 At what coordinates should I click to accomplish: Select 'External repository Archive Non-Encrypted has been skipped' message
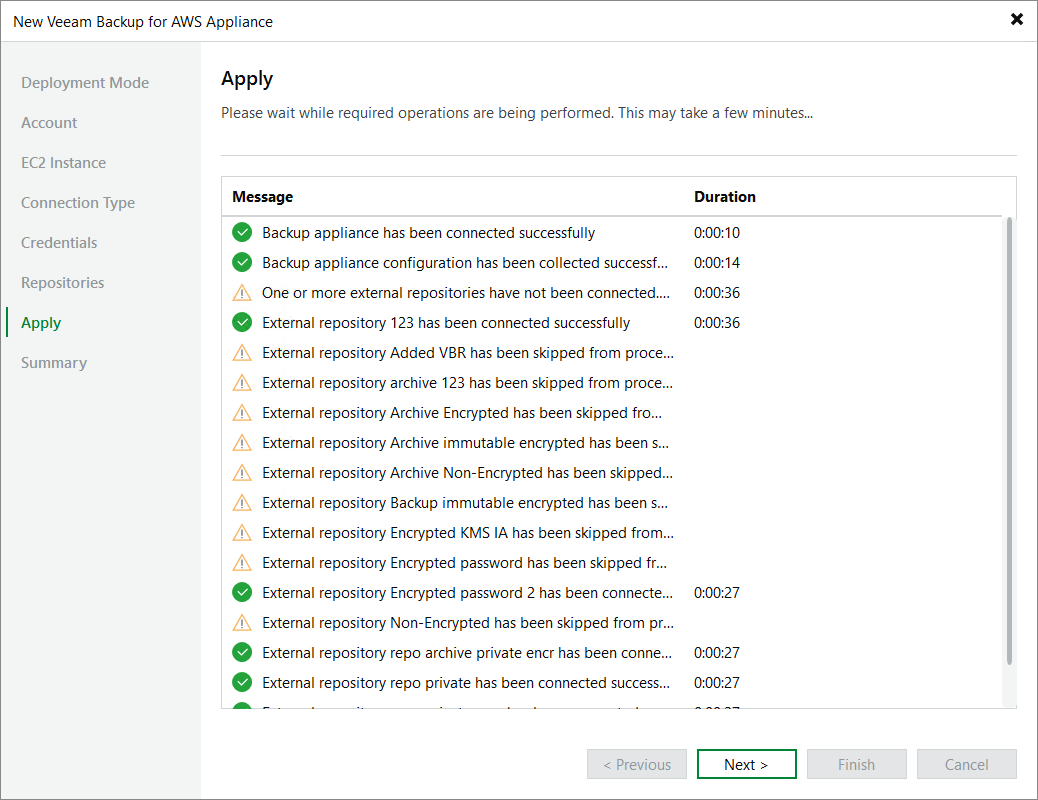point(467,473)
